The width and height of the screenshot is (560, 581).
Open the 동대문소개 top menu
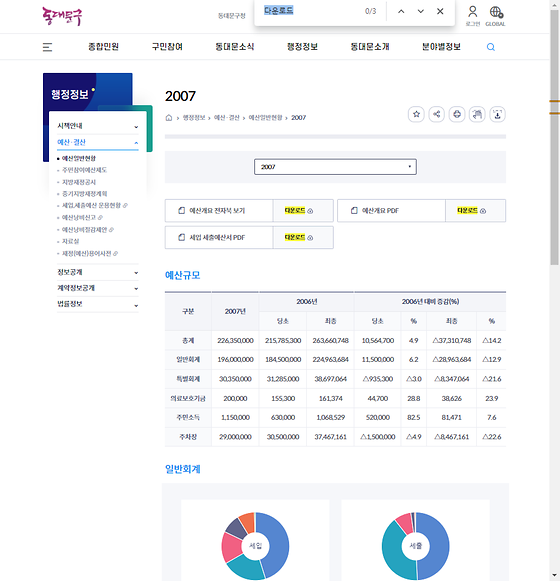[x=370, y=47]
